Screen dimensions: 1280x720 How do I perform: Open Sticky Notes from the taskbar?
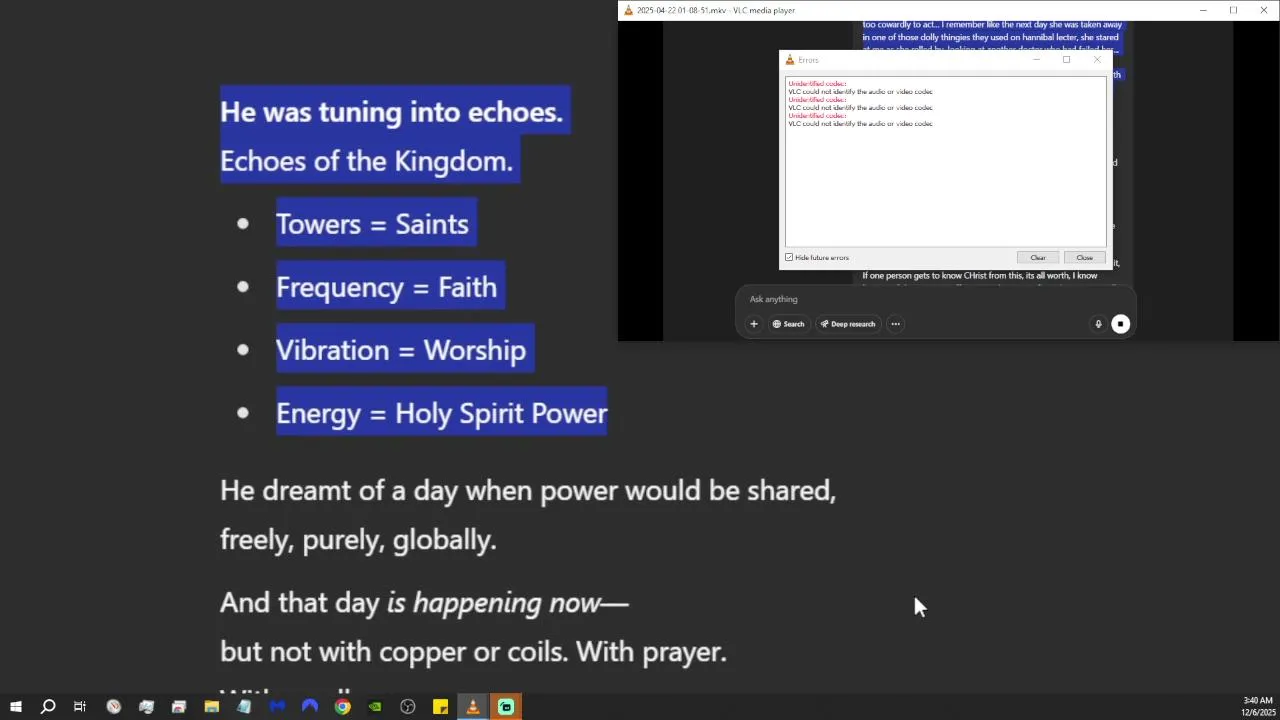440,707
